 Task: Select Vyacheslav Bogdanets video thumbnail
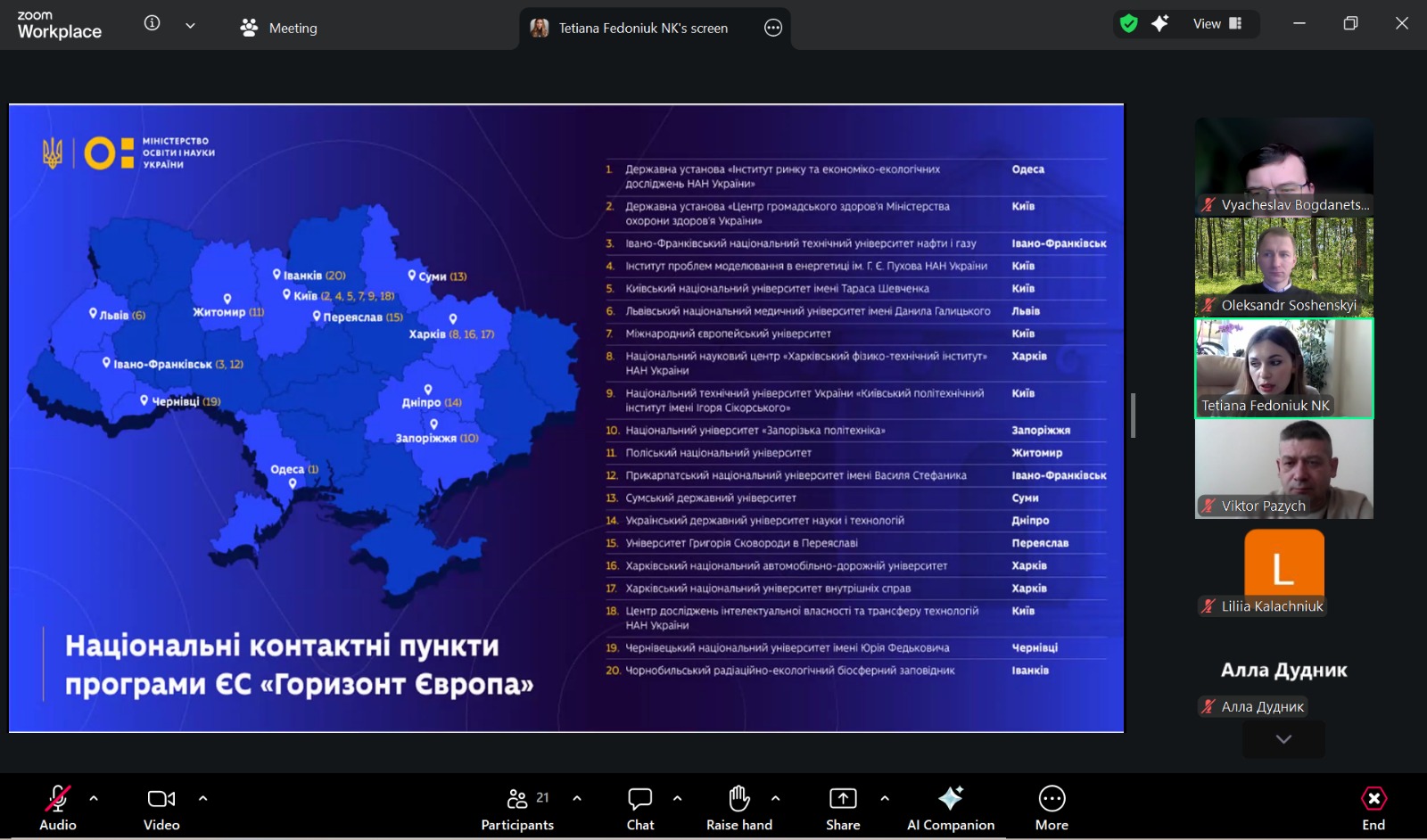pos(1284,167)
